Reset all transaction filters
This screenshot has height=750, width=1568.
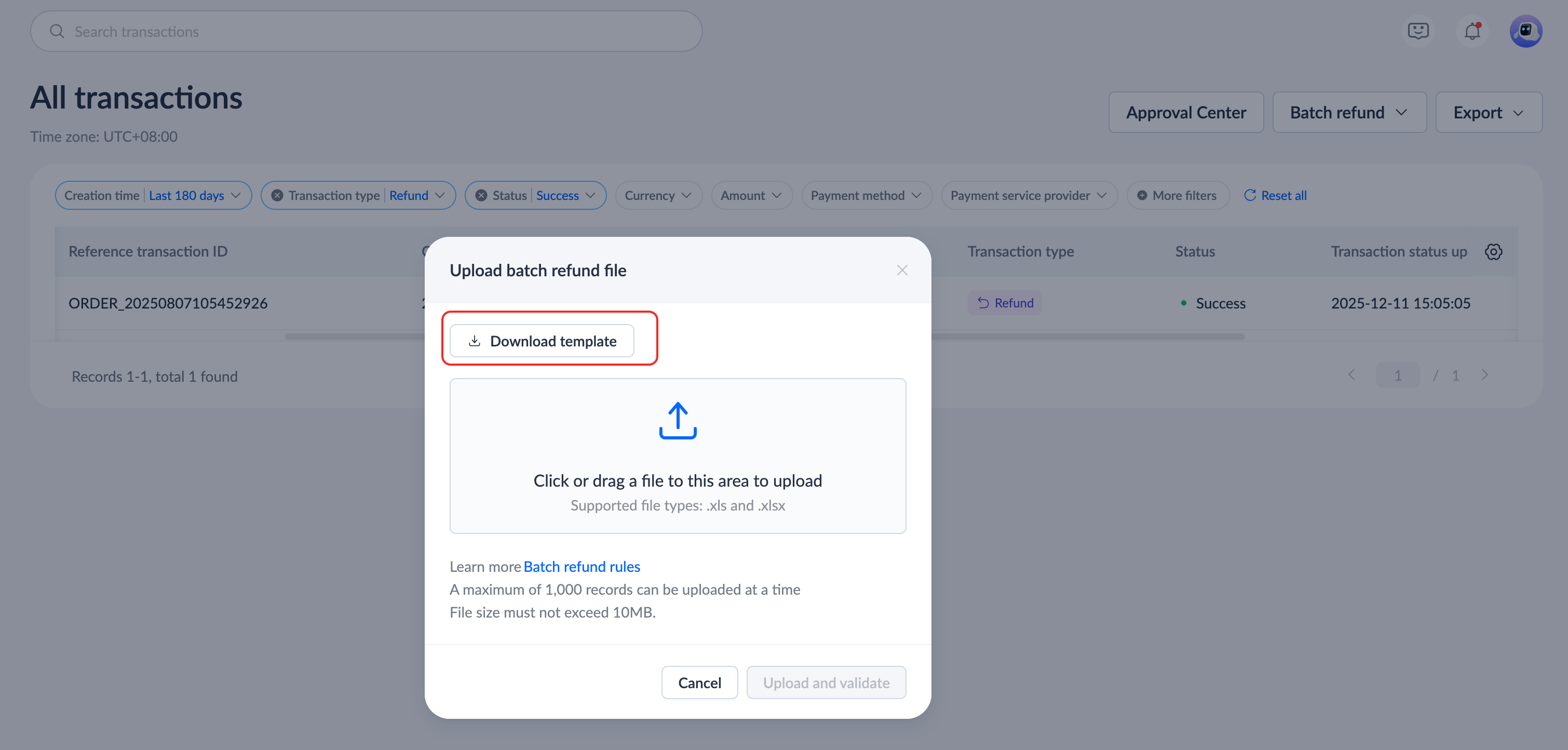[x=1275, y=195]
